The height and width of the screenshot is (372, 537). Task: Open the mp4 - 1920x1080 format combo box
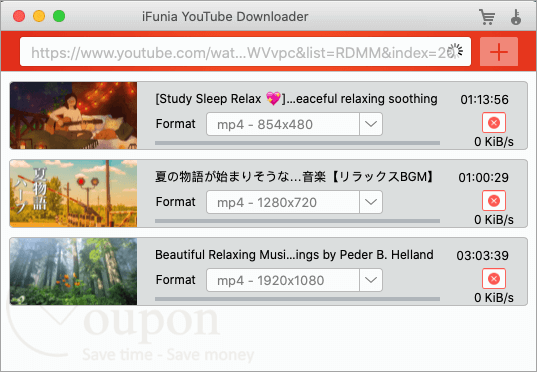(294, 280)
